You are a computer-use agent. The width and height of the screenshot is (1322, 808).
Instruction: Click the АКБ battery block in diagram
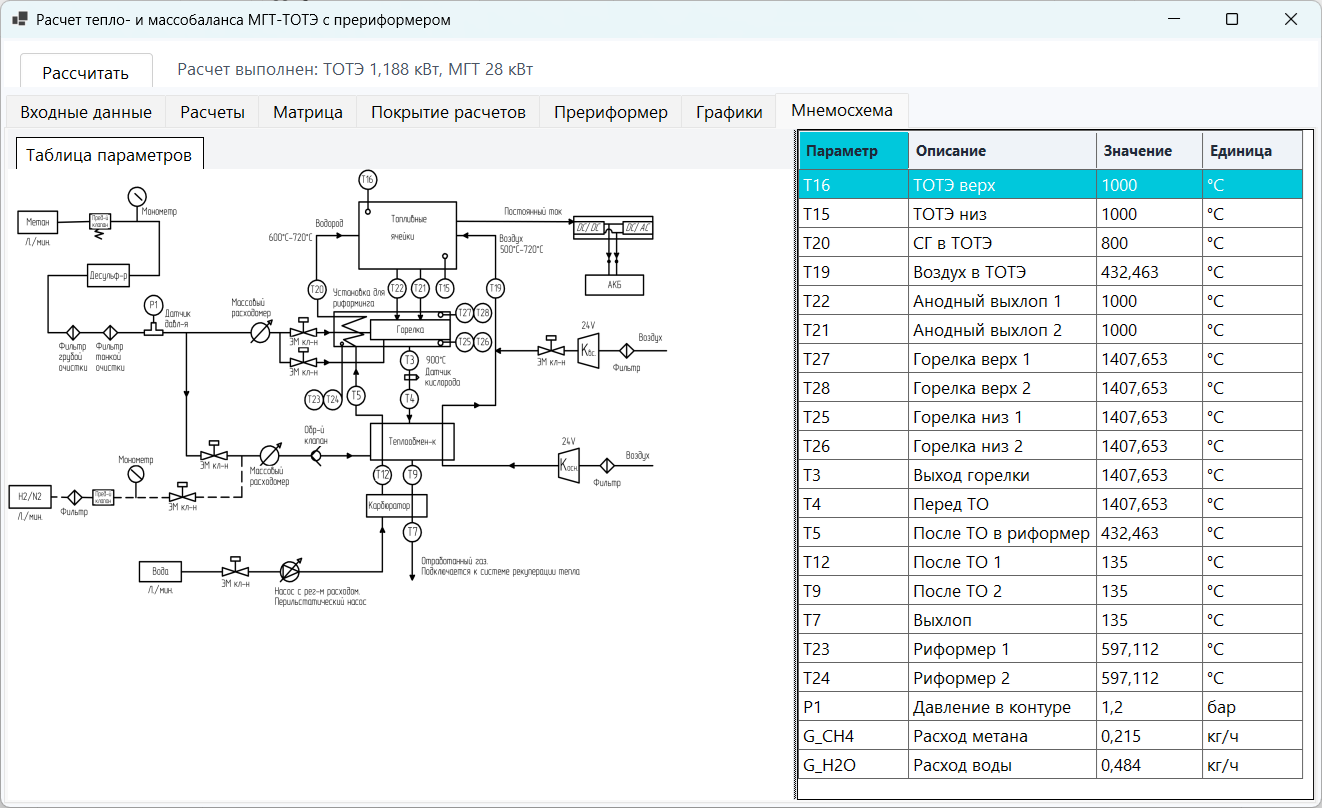coord(614,284)
